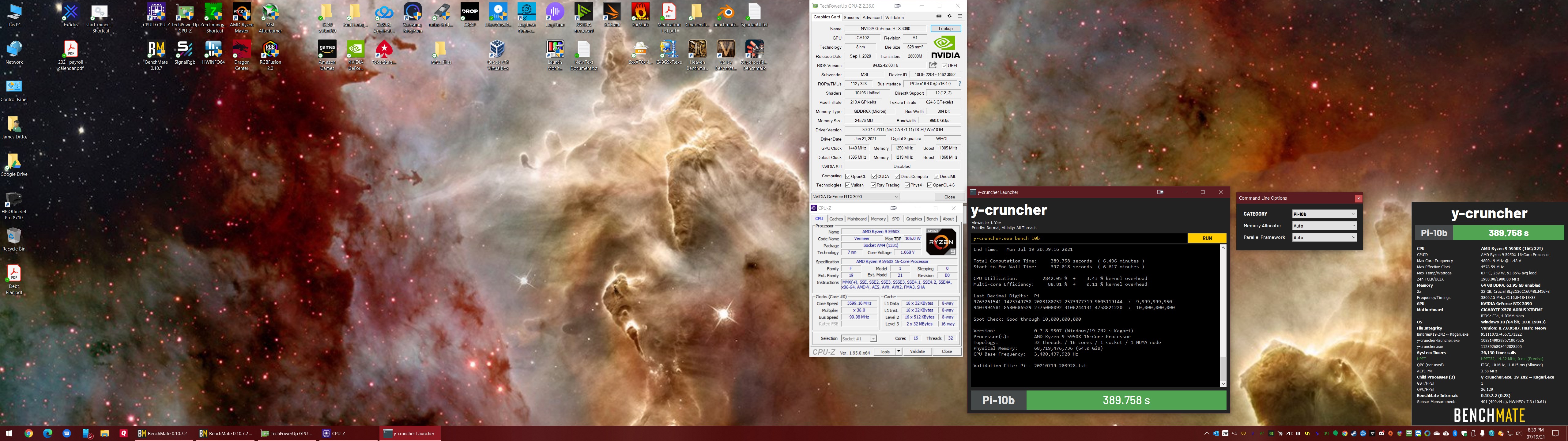Open the NVIDIA Broadcast desktop icon
Image resolution: width=1568 pixels, height=441 pixels.
584,18
